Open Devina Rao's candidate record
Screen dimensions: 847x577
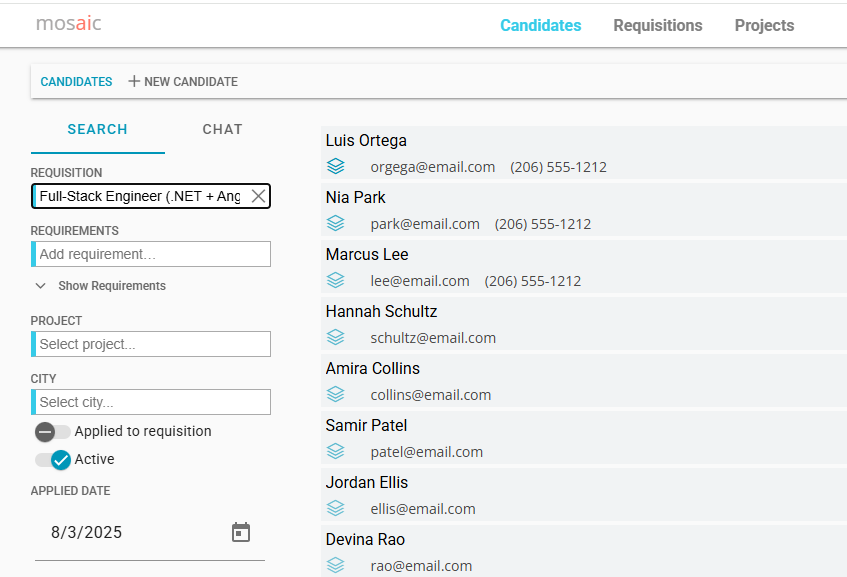pos(365,540)
